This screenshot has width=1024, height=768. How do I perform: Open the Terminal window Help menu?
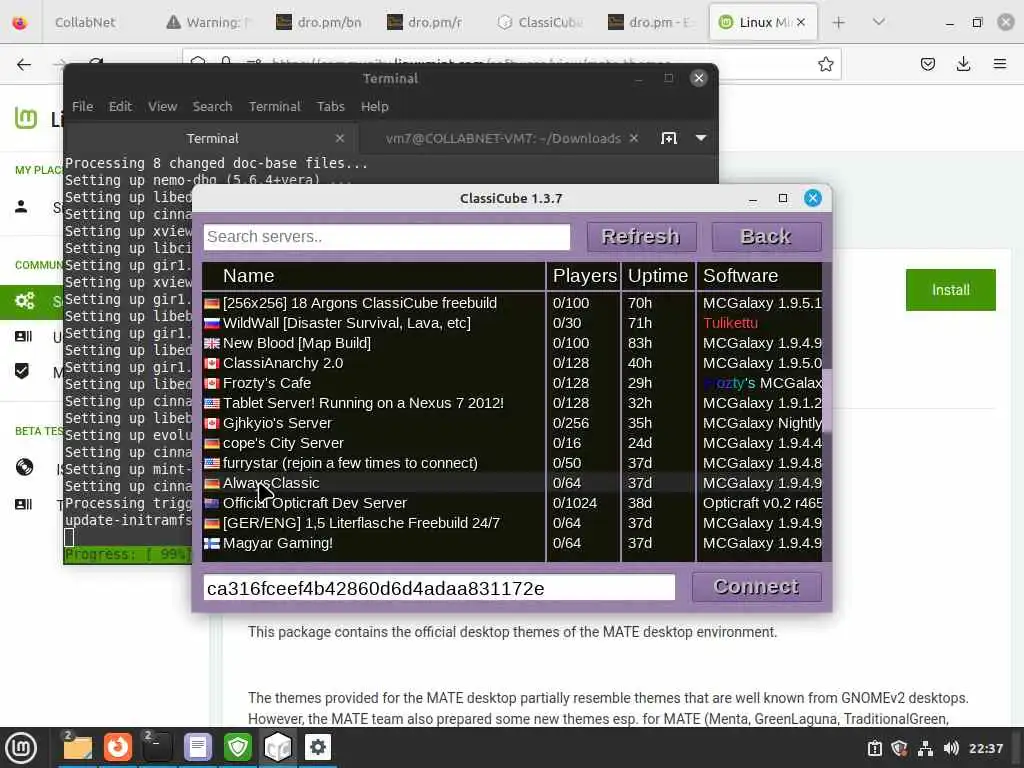point(374,106)
